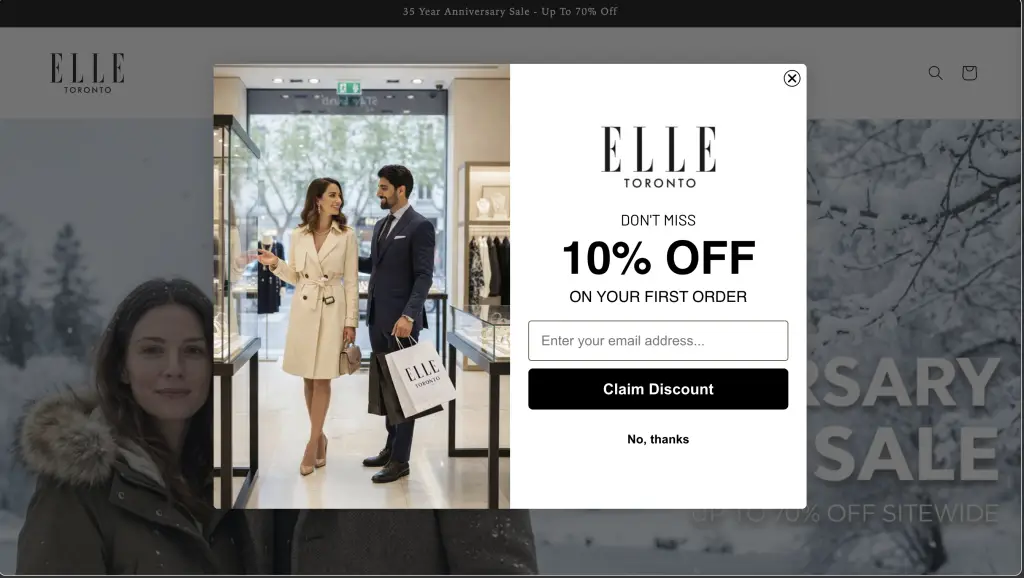This screenshot has height=578, width=1024.
Task: Decline offer via No, thanks link
Action: (658, 440)
